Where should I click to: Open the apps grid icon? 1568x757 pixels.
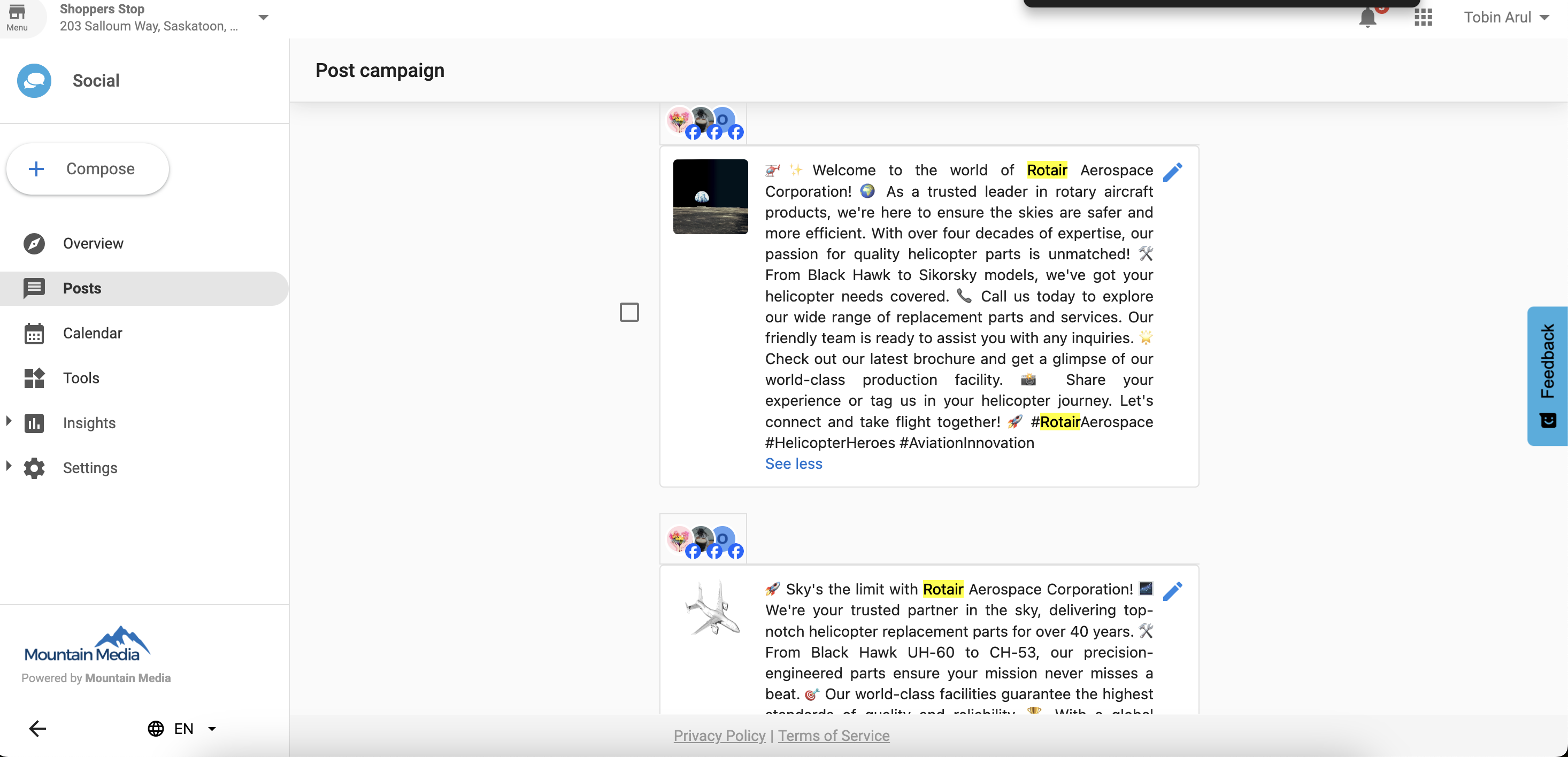[x=1423, y=17]
